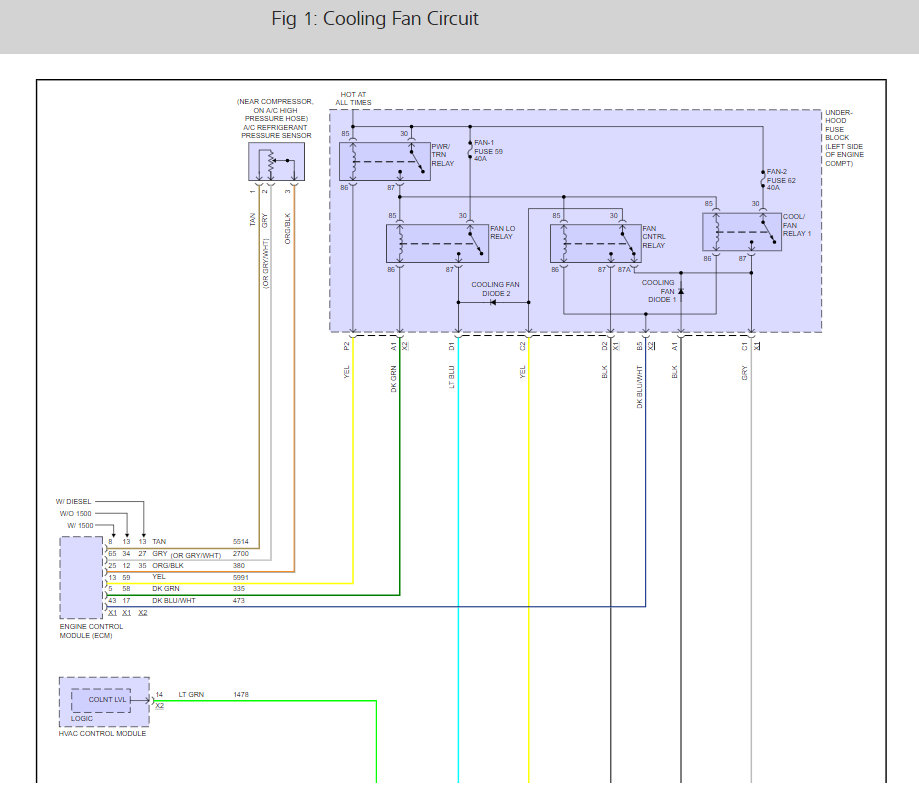The image size is (919, 810).
Task: Click the 'A/C REFRIGERANT PRESSURE SENSOR' caption
Action: pos(275,131)
